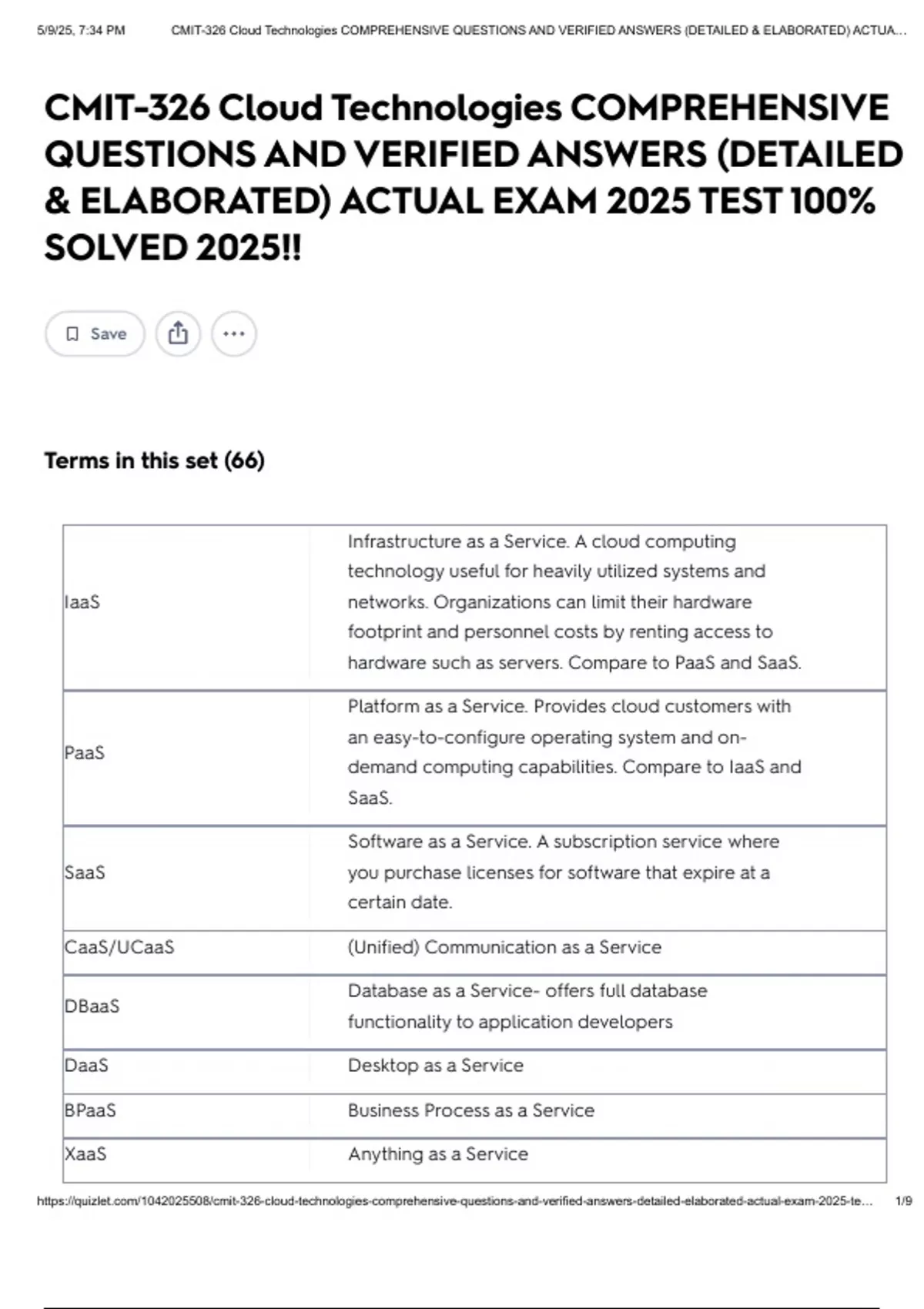Open the share options via share icon
This screenshot has height=1309, width=924.
pyautogui.click(x=179, y=333)
